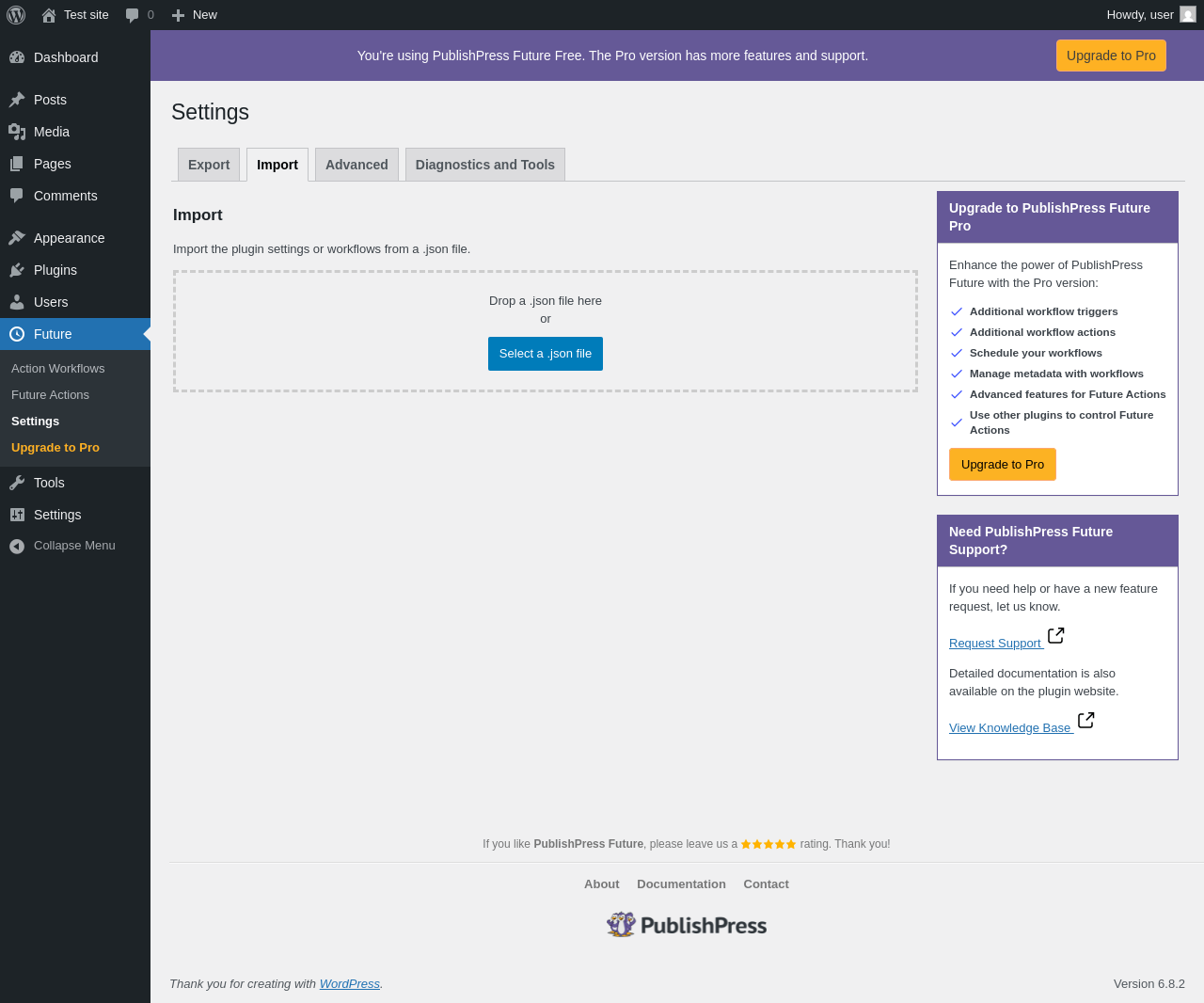Click 'Version 6.8.2' footer text
Viewport: 1204px width, 1003px height.
click(1149, 984)
